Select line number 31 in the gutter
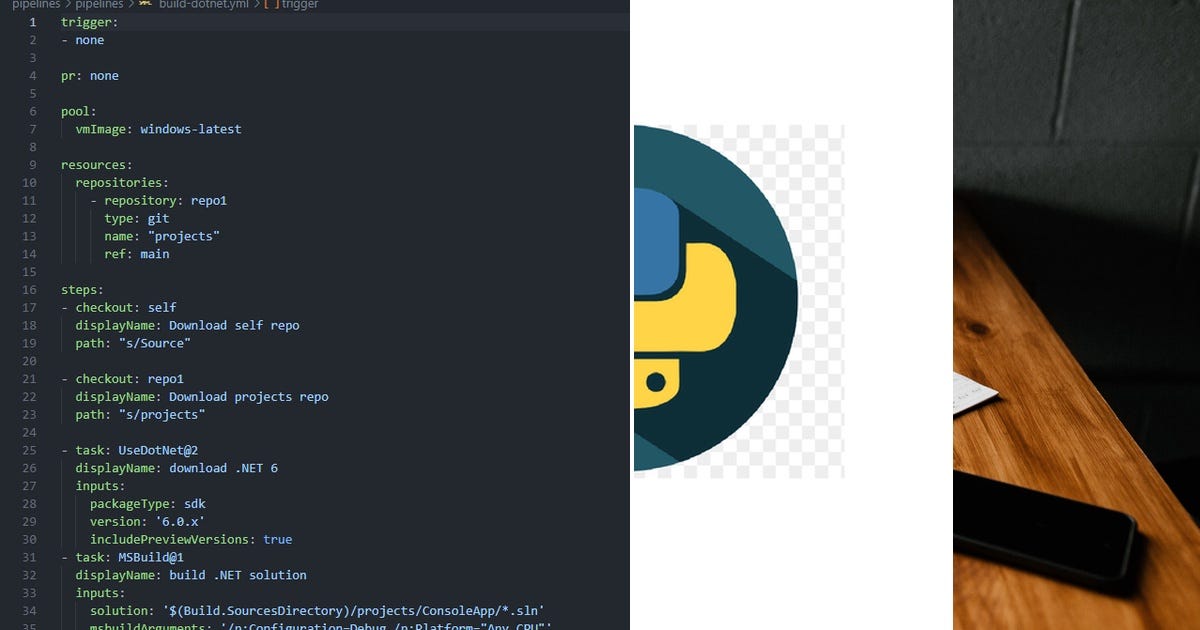 (x=29, y=558)
